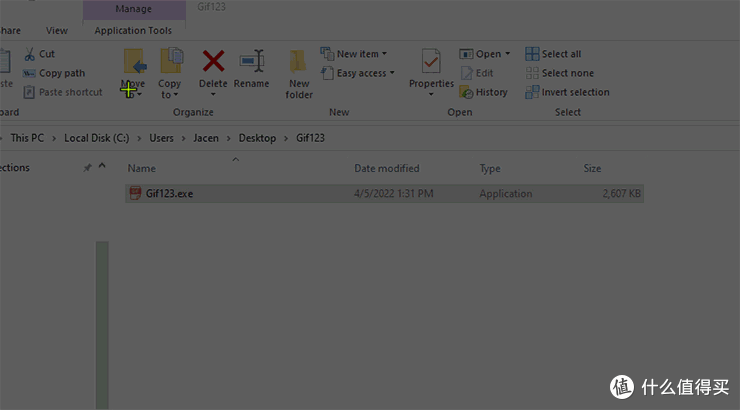Click the 2,607 KB size cell
The image size is (740, 410).
pyautogui.click(x=622, y=193)
